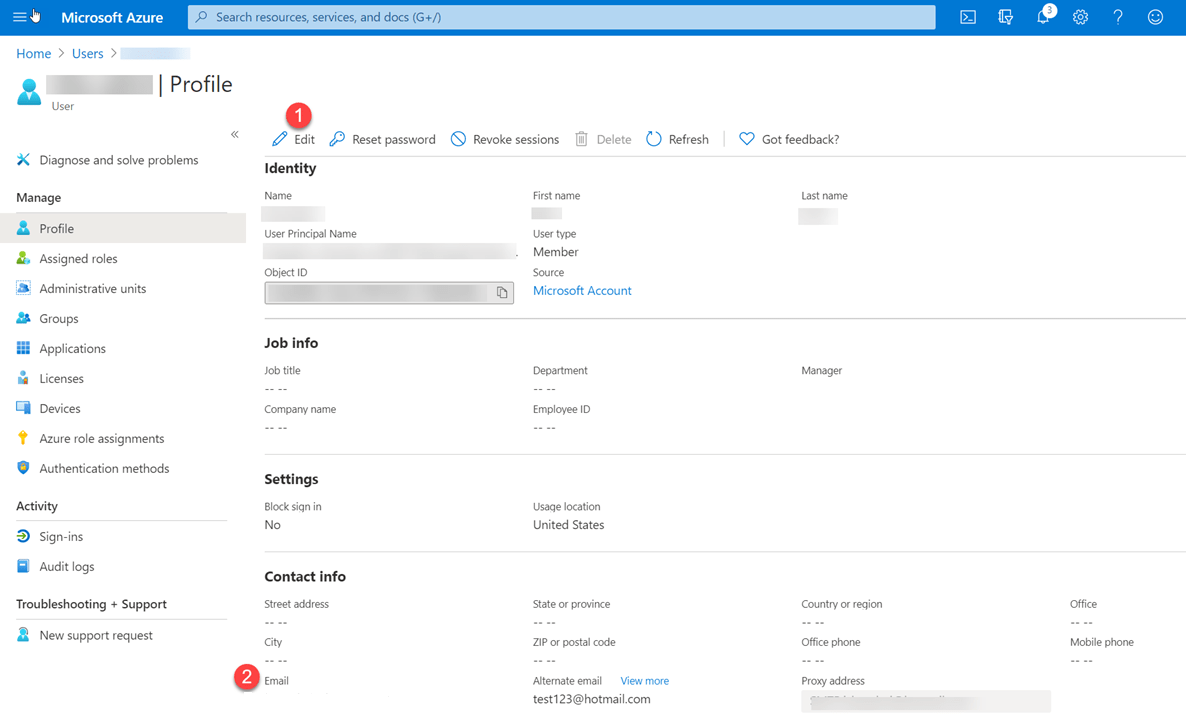Viewport: 1186px width, 723px height.
Task: Open Azure Cloud Shell from the top bar
Action: coord(967,17)
